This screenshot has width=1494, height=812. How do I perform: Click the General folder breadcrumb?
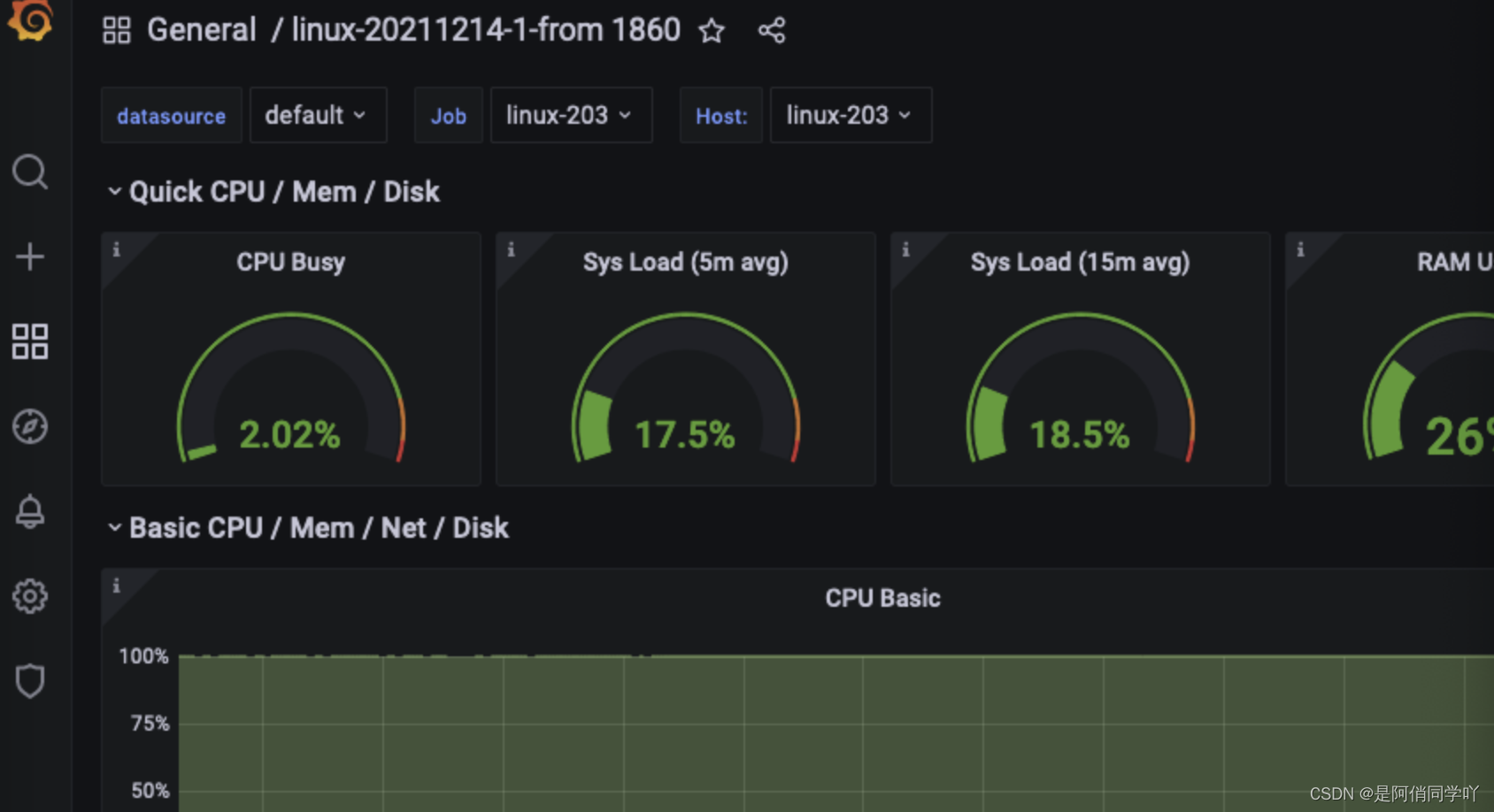point(201,30)
